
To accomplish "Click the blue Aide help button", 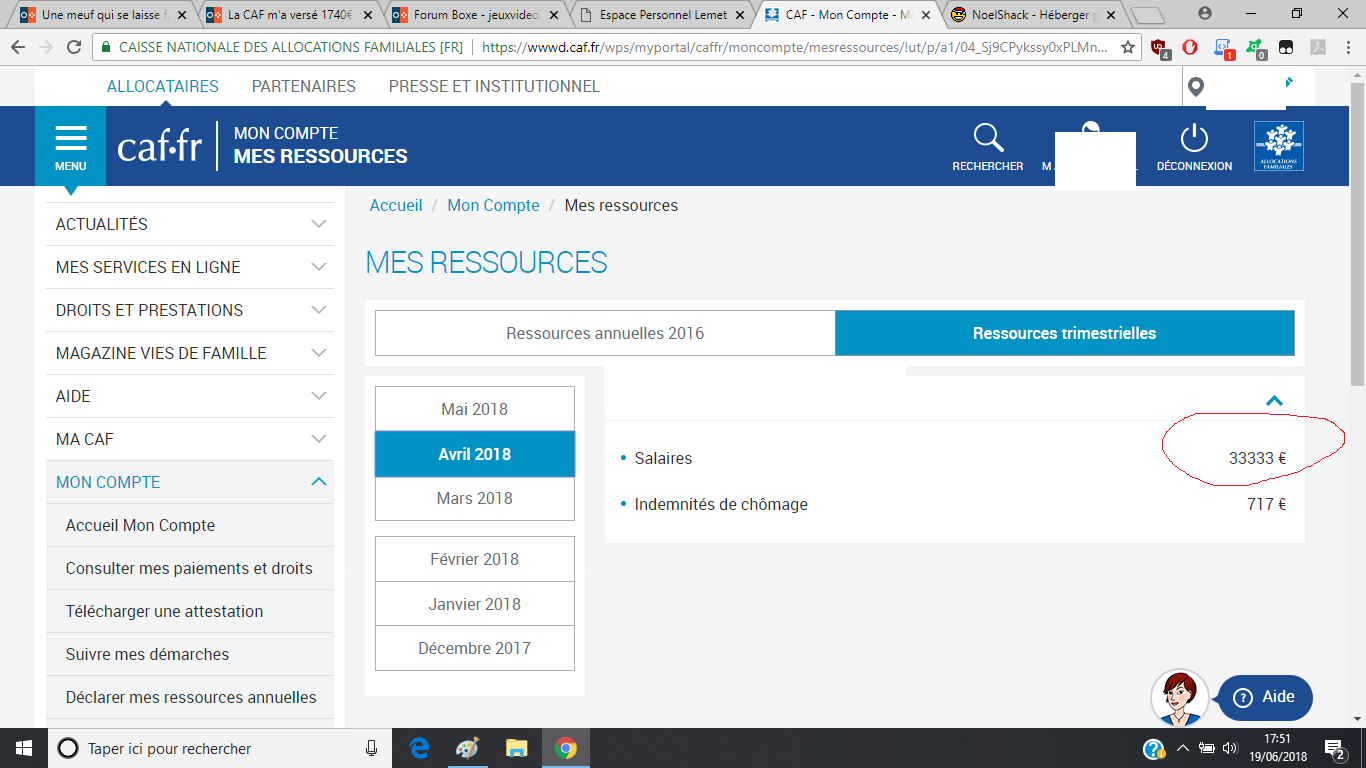I will click(1265, 697).
